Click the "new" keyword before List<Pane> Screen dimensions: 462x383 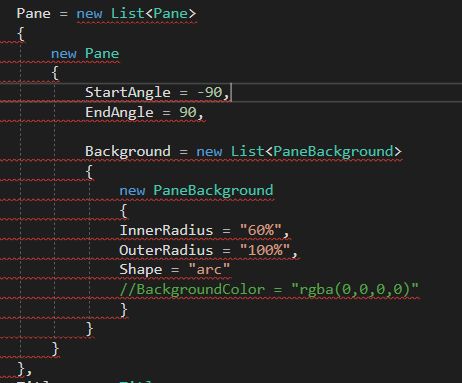tap(89, 14)
